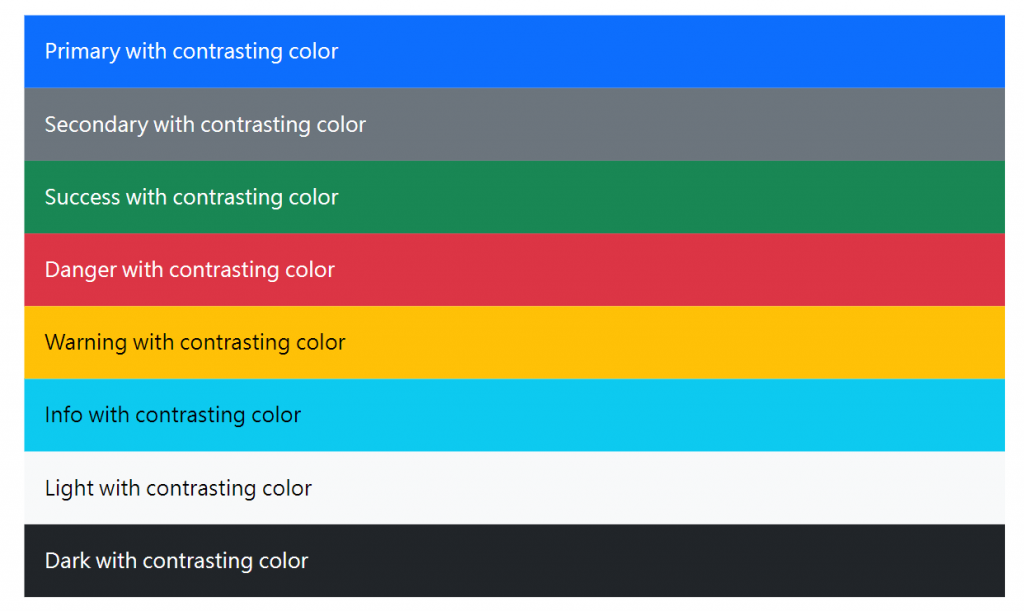Click the word "Danger" in the red bar
Viewport: 1024px width, 611px height.
tap(80, 270)
